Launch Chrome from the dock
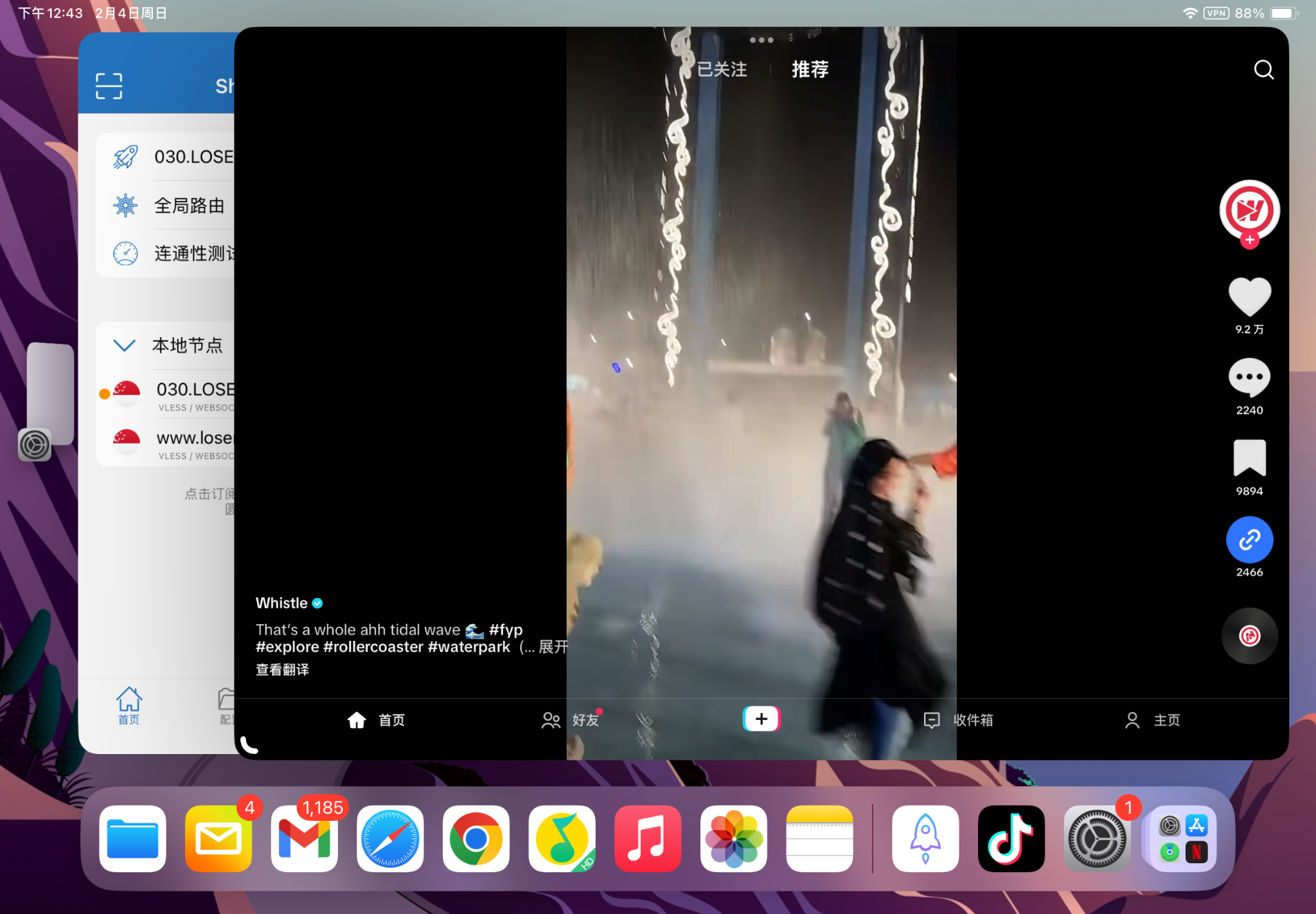1316x914 pixels. (476, 839)
